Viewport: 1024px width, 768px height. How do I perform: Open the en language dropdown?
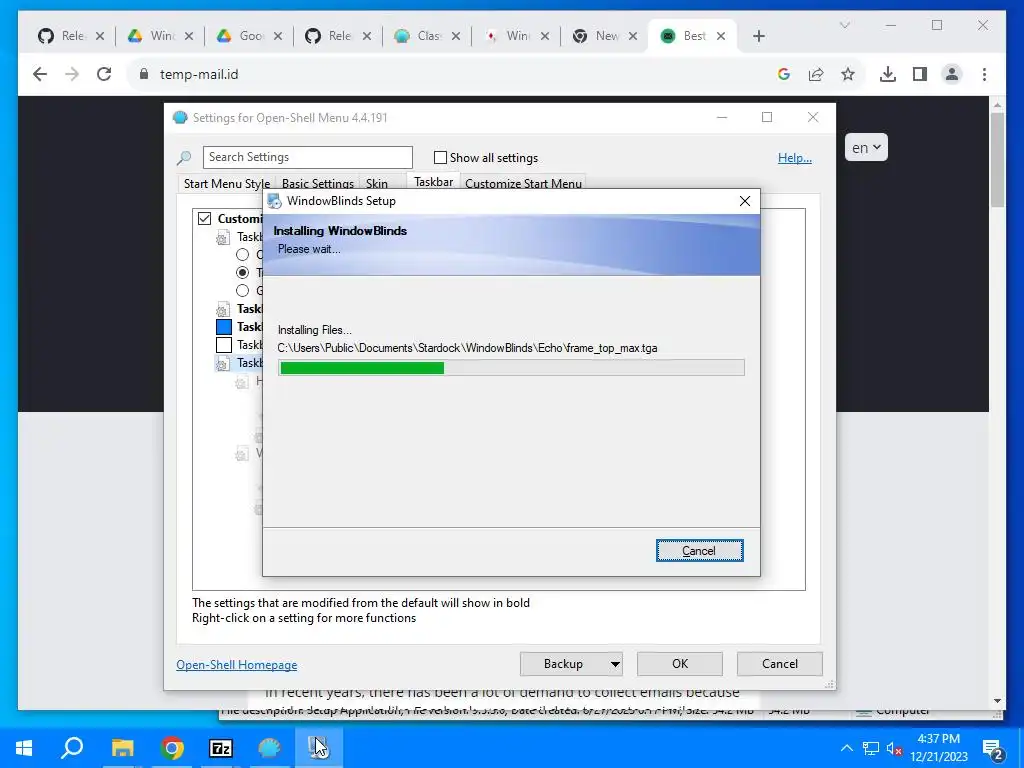866,148
